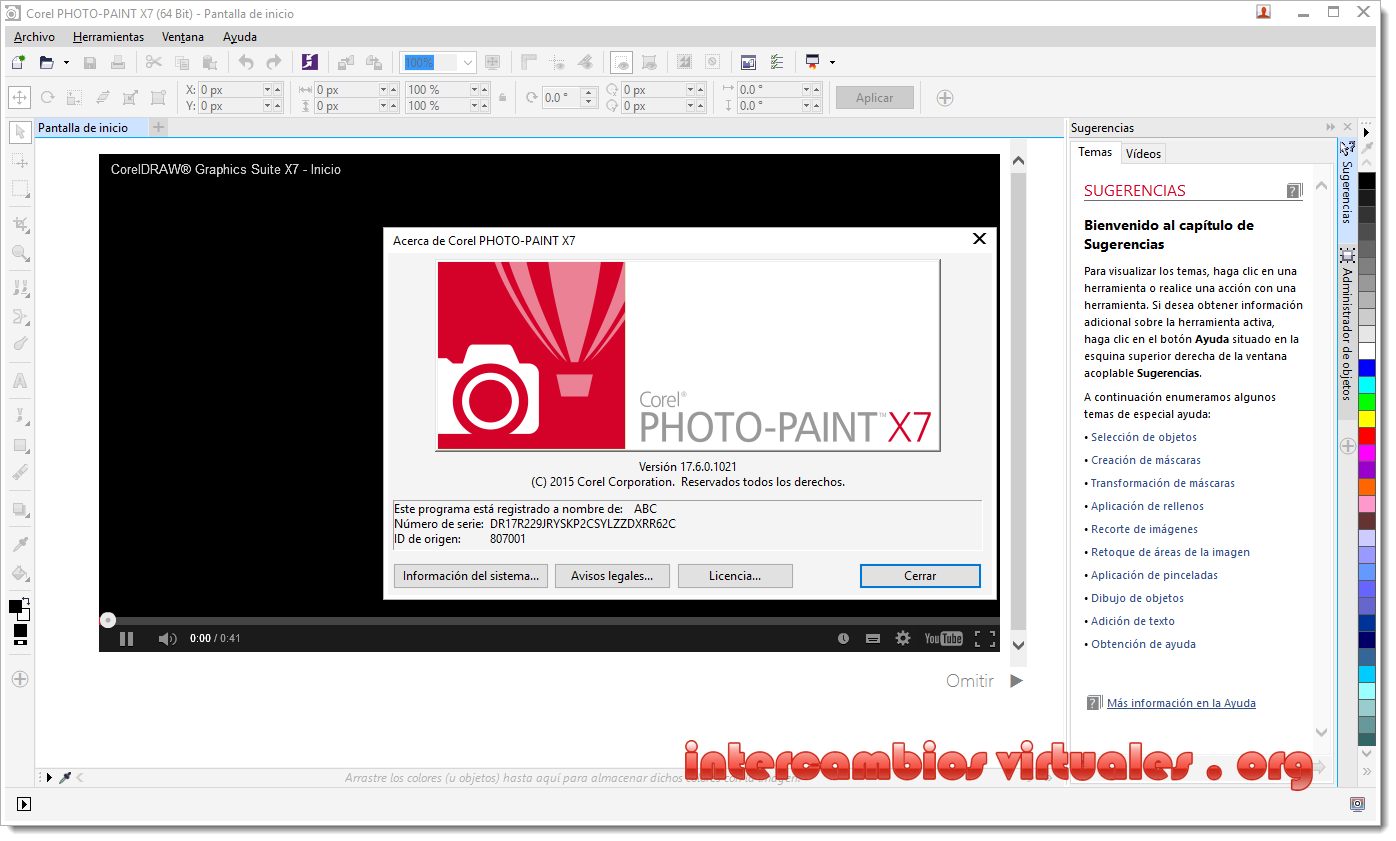Image resolution: width=1396 pixels, height=841 pixels.
Task: Click the Omitir skip link
Action: pyautogui.click(x=970, y=681)
